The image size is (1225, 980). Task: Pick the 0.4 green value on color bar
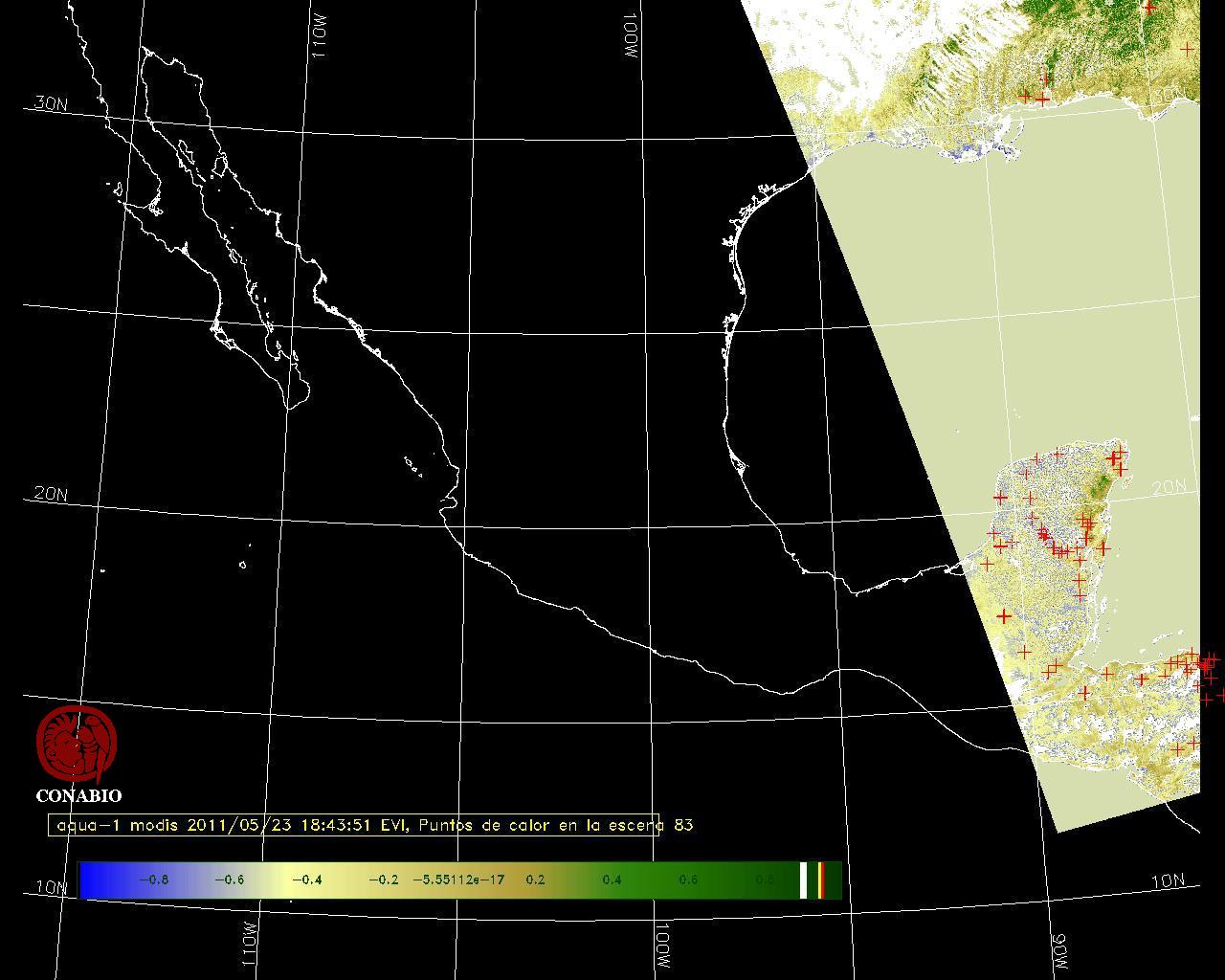pos(612,880)
